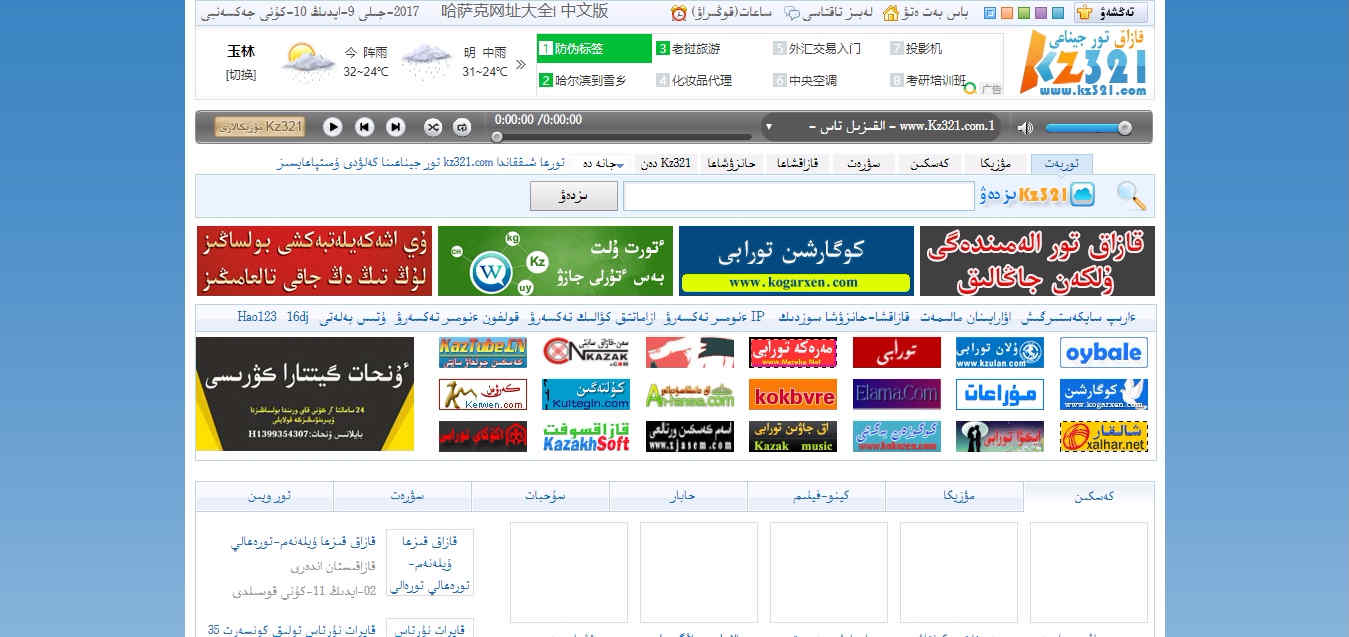The width and height of the screenshot is (1349, 637).
Task: Expand more weather days chevron
Action: coord(520,64)
